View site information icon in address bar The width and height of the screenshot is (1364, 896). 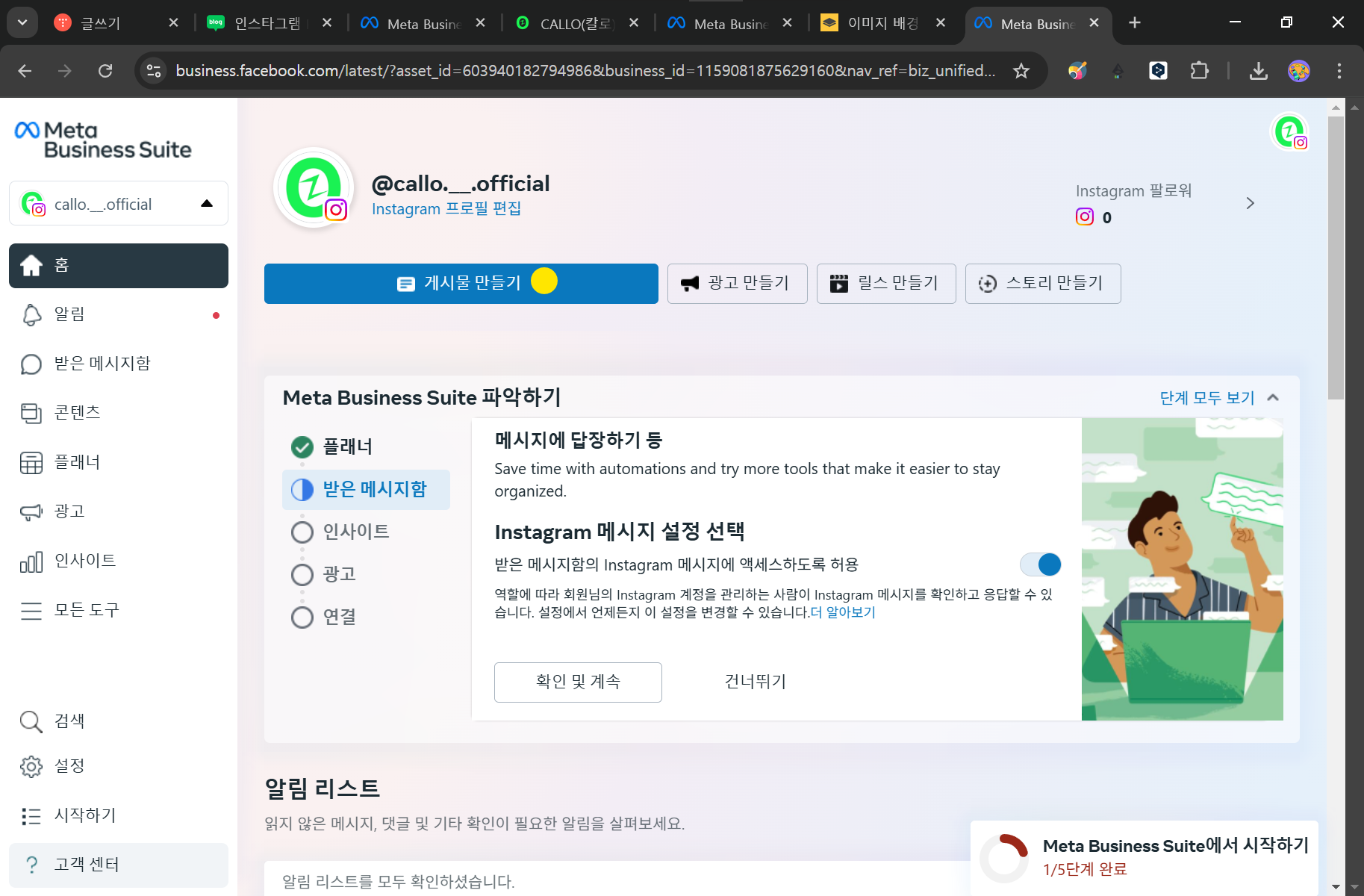click(154, 71)
